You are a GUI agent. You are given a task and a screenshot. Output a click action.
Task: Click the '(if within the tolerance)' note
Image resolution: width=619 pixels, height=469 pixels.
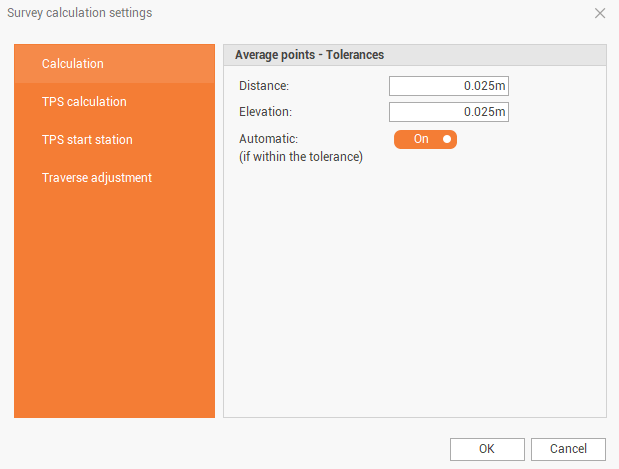301,156
